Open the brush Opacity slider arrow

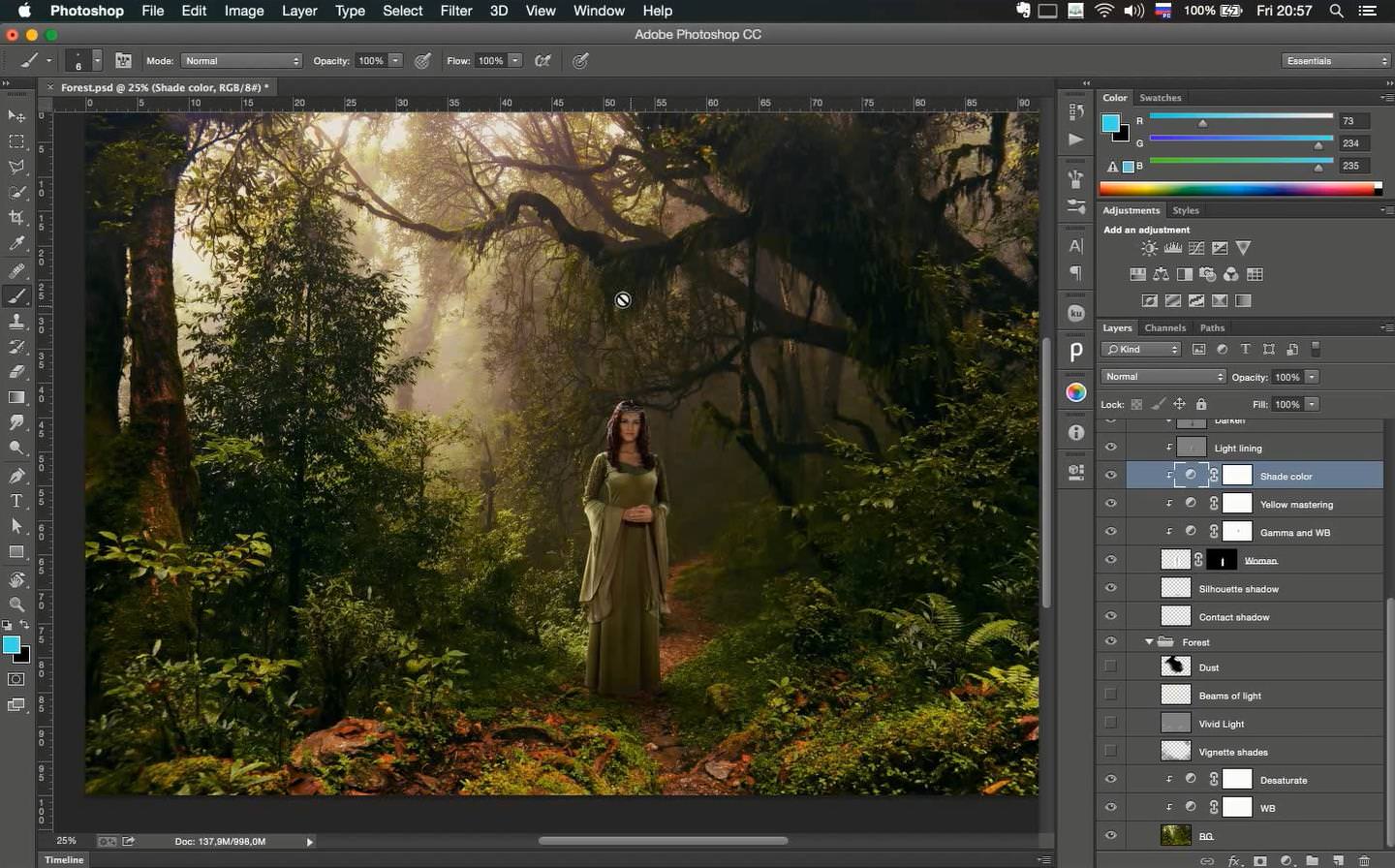click(x=395, y=61)
